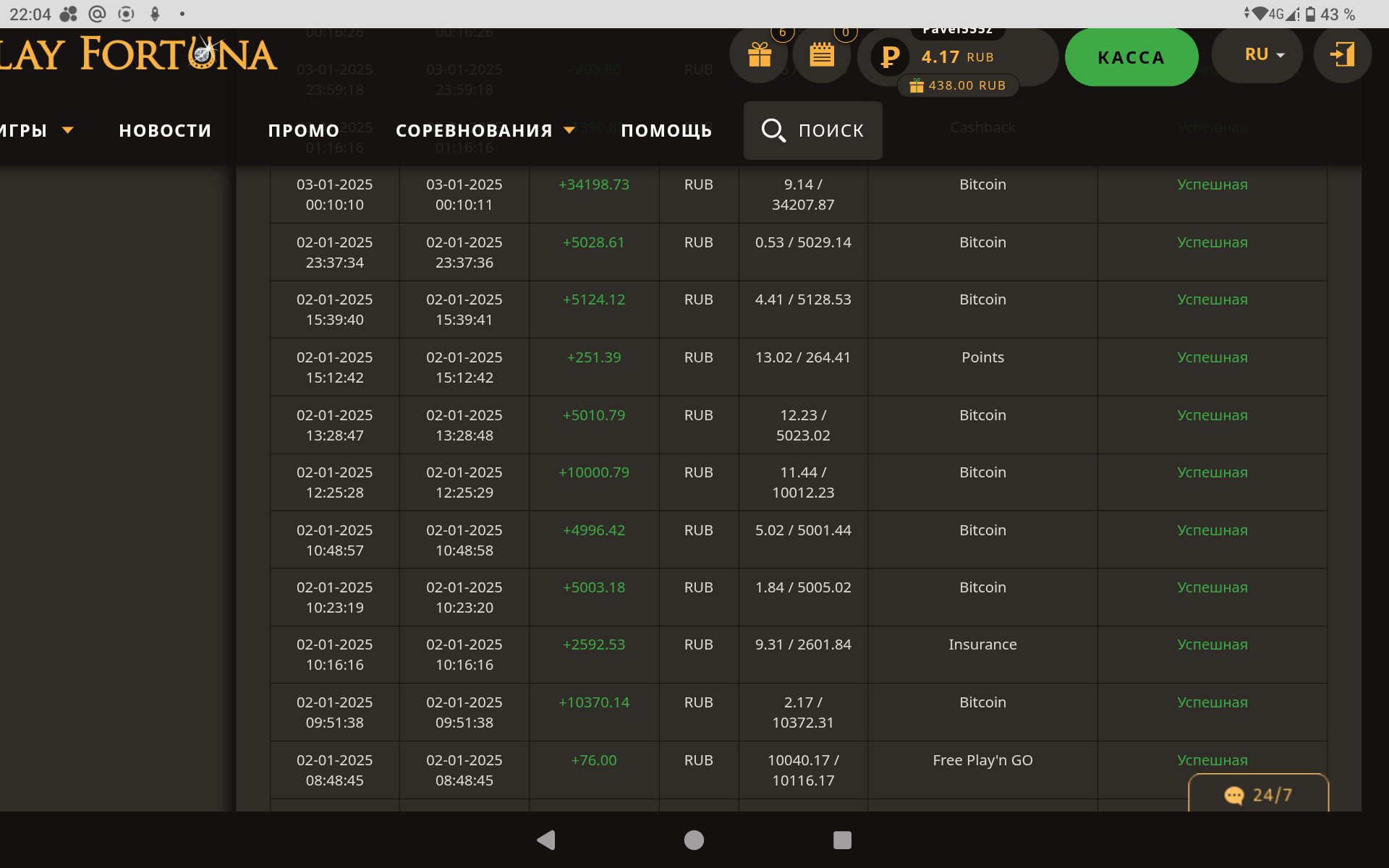Click the logout arrow icon
The width and height of the screenshot is (1389, 868).
click(x=1342, y=55)
